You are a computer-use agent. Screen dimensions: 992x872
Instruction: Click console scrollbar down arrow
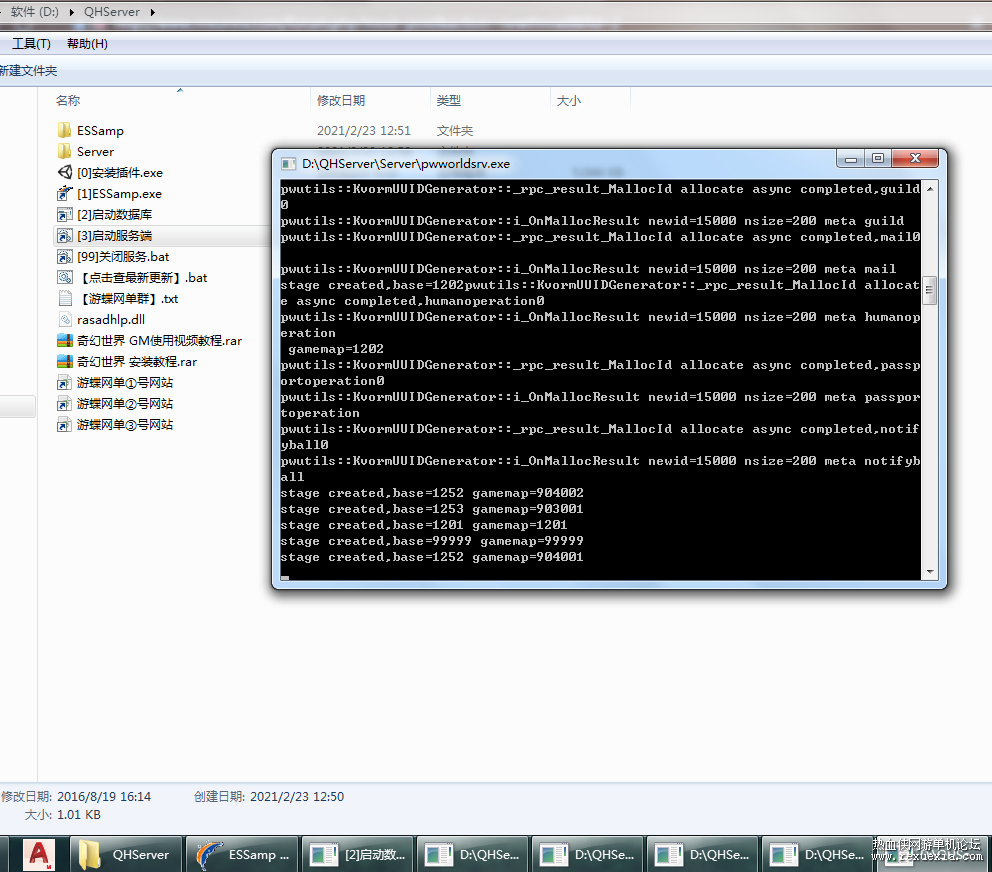(x=930, y=571)
